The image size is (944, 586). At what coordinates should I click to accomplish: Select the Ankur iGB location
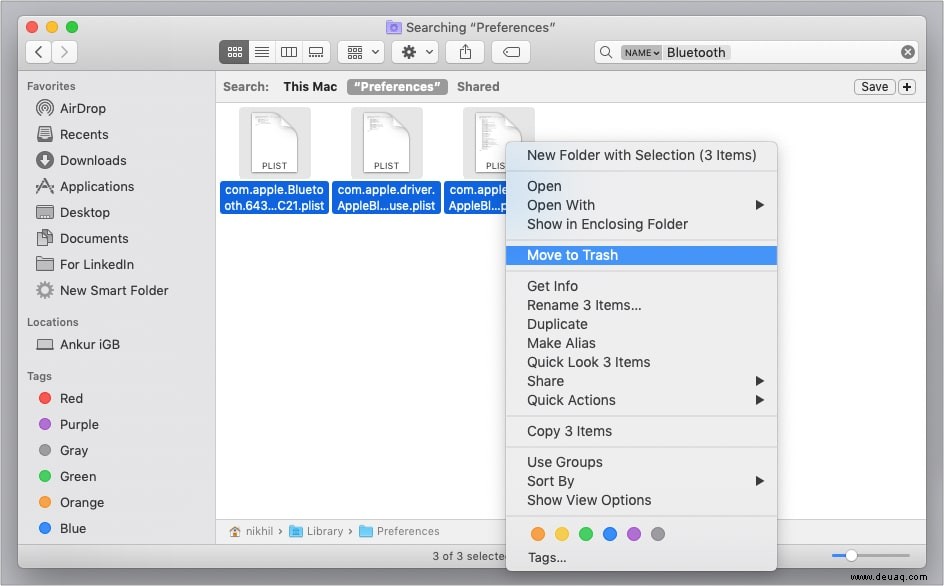[x=78, y=344]
